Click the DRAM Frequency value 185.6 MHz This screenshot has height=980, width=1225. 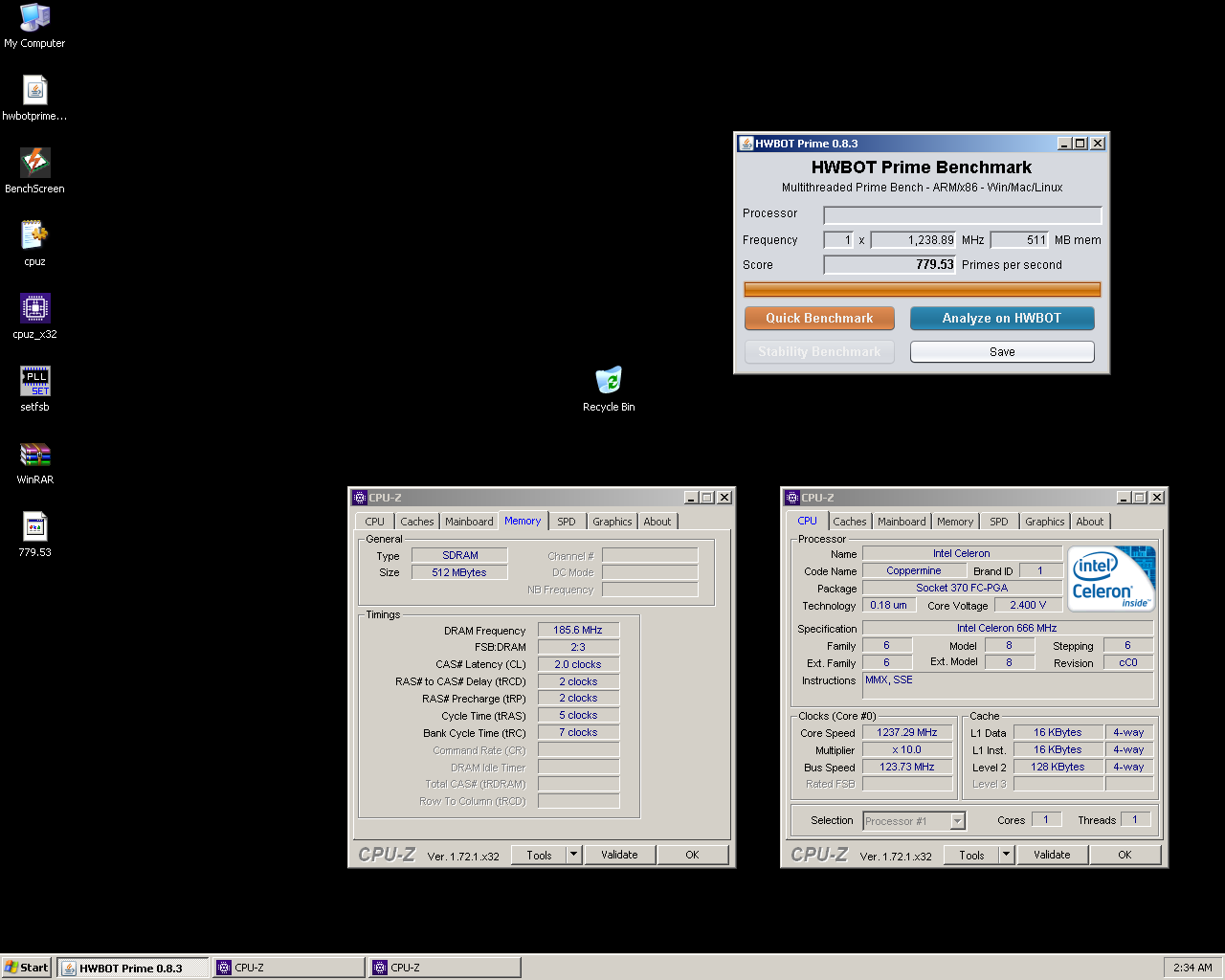578,630
